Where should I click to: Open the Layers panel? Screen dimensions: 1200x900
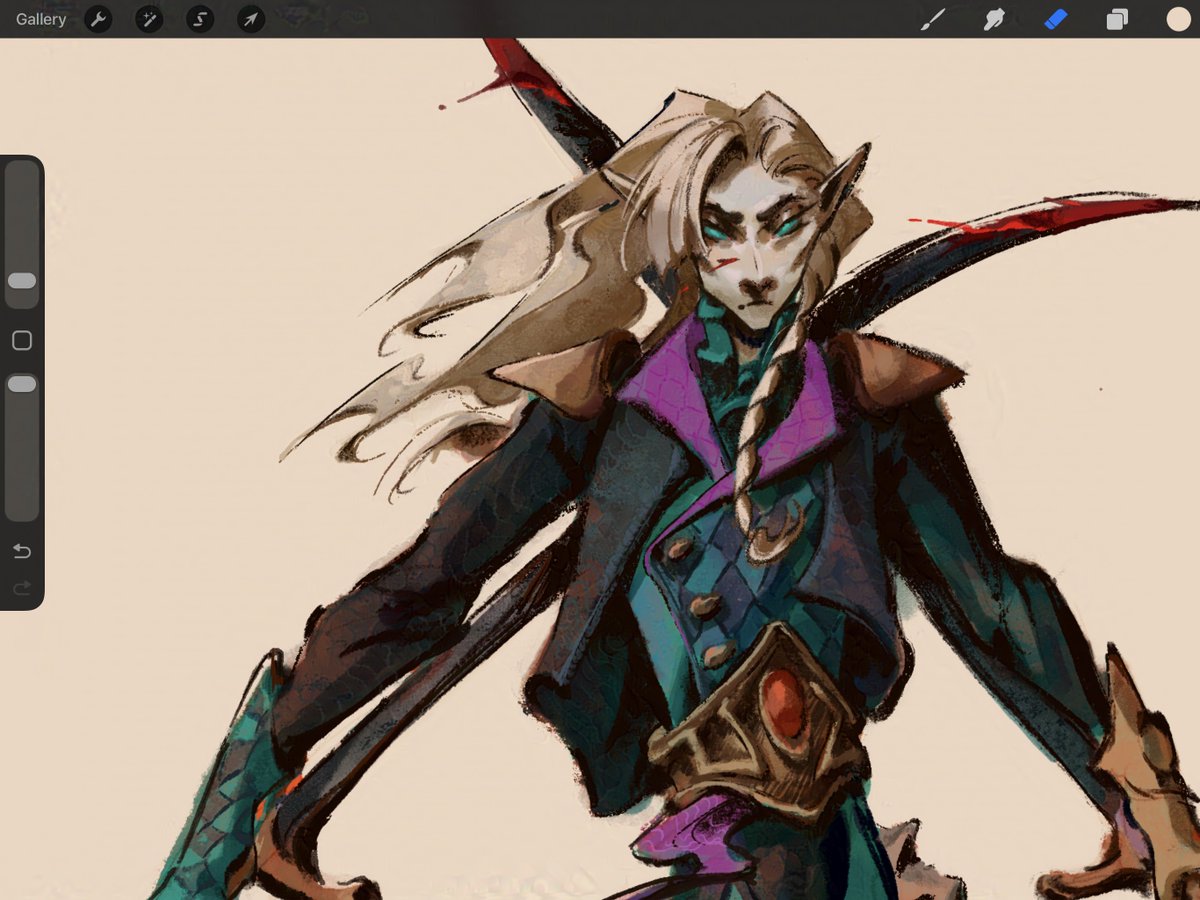(1117, 19)
